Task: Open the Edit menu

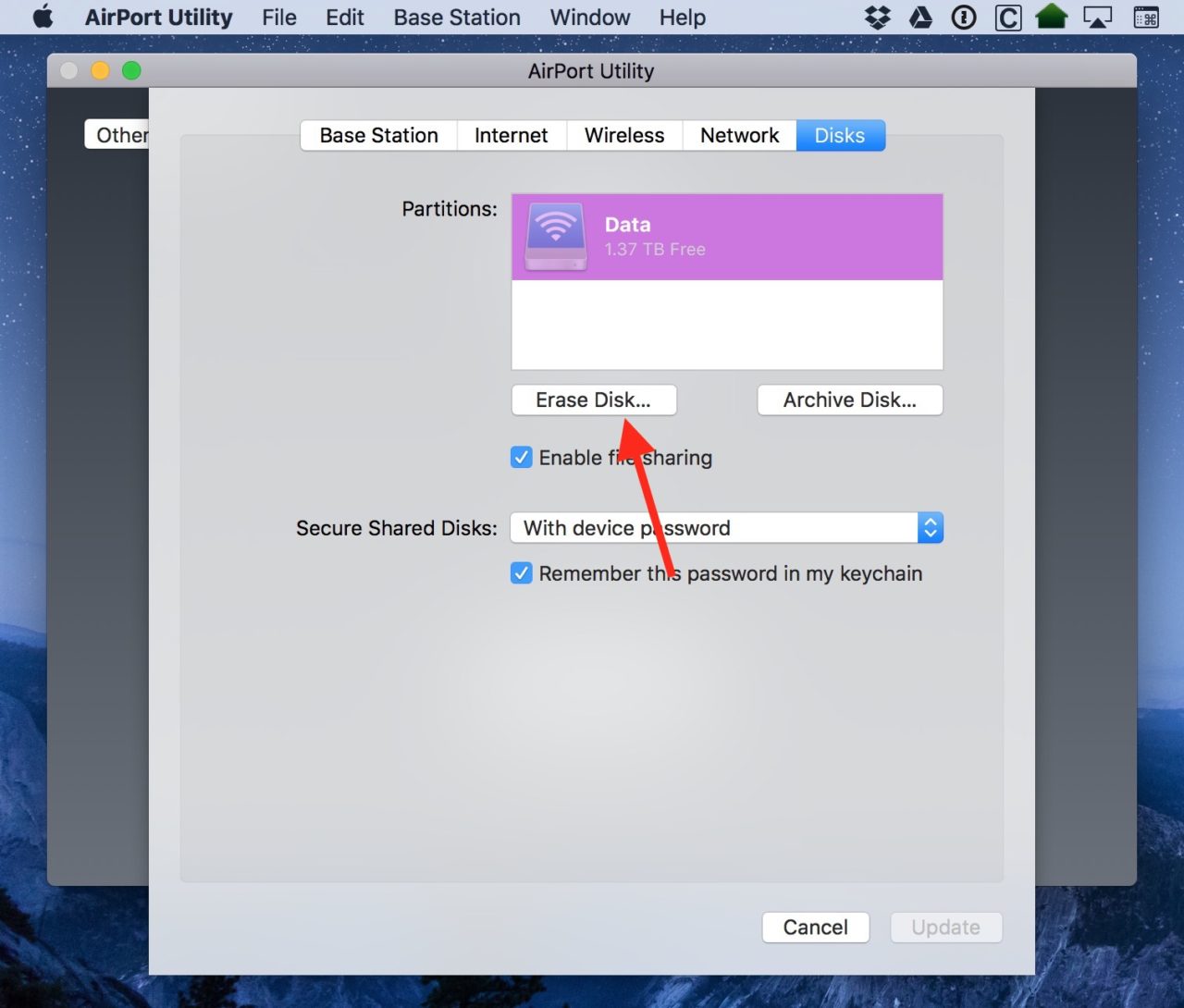Action: 344,17
